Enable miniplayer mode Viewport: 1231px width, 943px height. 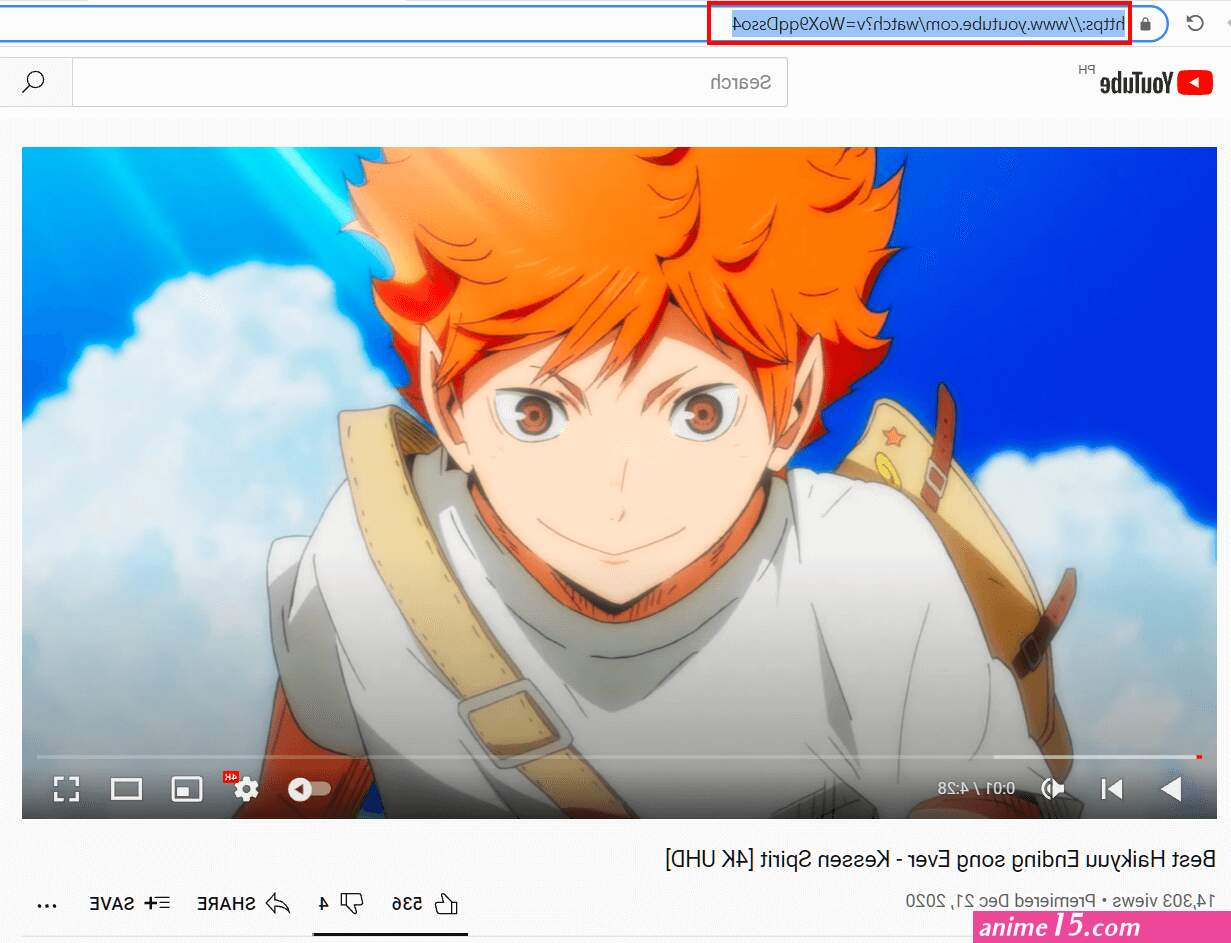coord(186,789)
